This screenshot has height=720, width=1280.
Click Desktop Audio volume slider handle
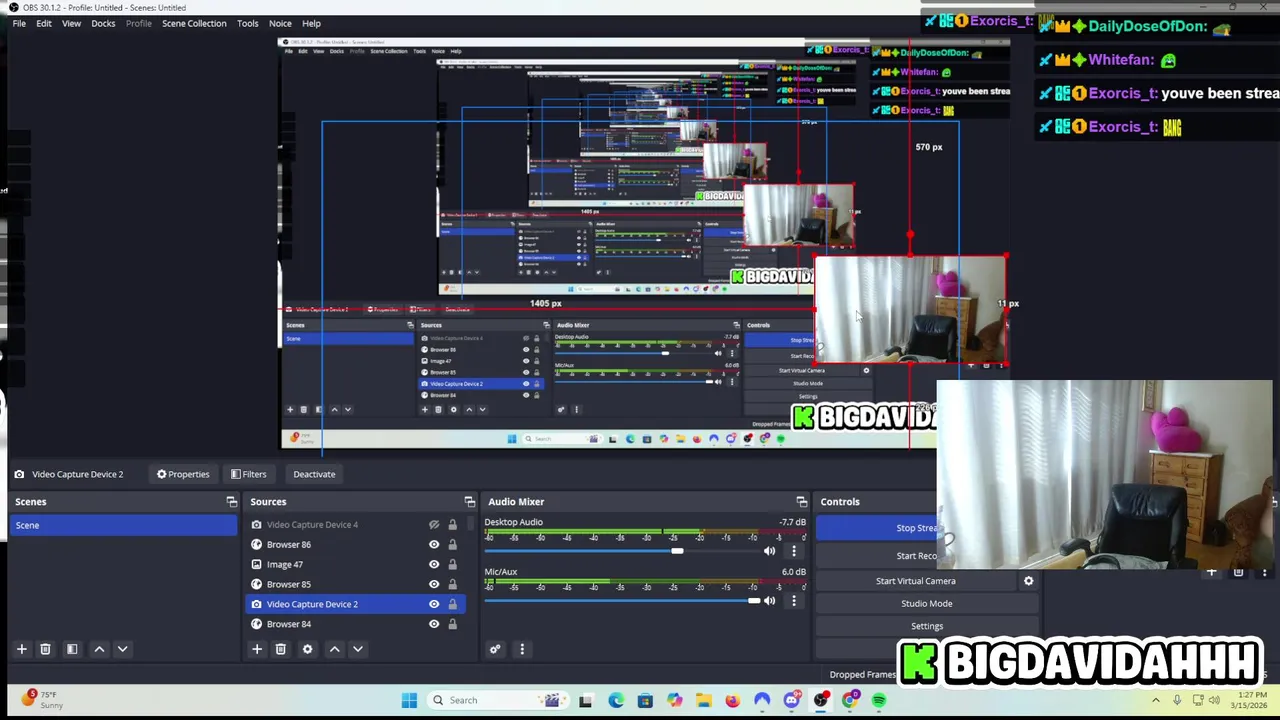pyautogui.click(x=677, y=551)
